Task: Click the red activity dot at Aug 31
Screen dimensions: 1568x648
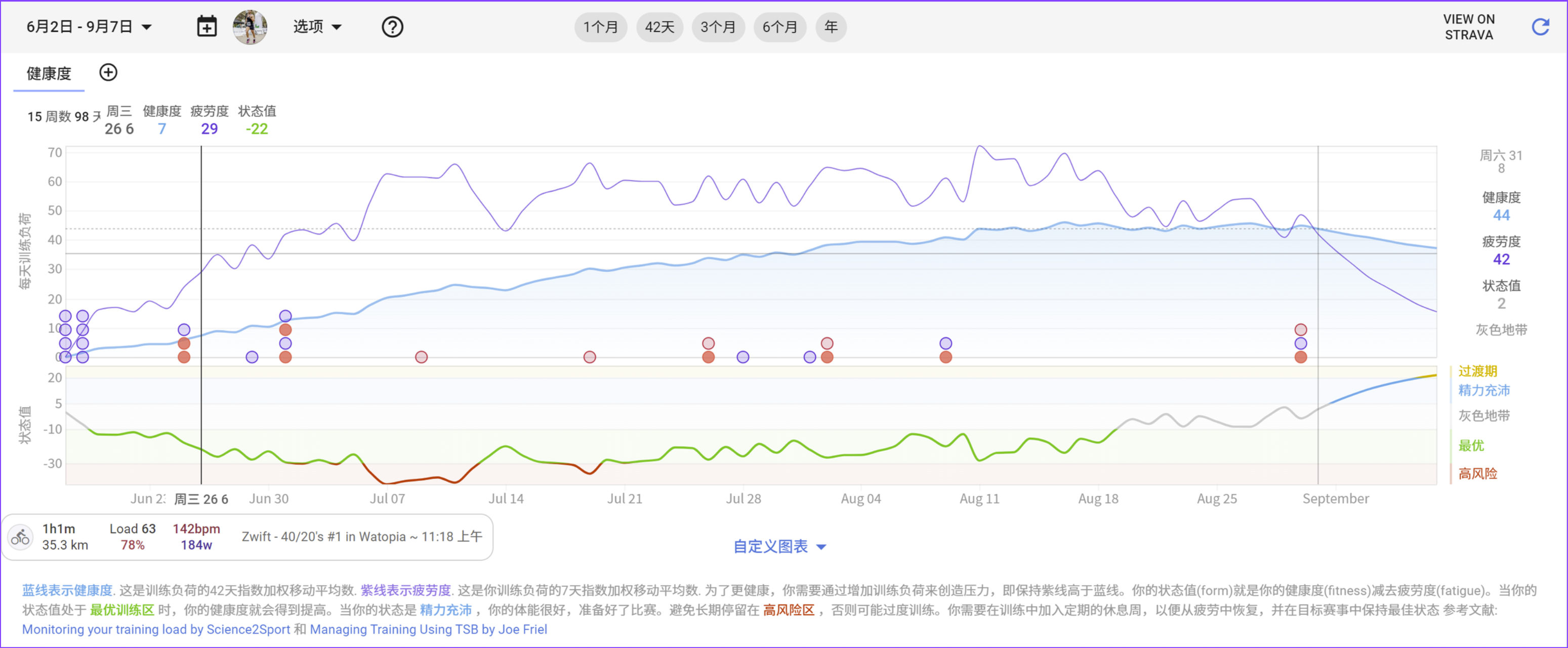Action: (x=1300, y=357)
